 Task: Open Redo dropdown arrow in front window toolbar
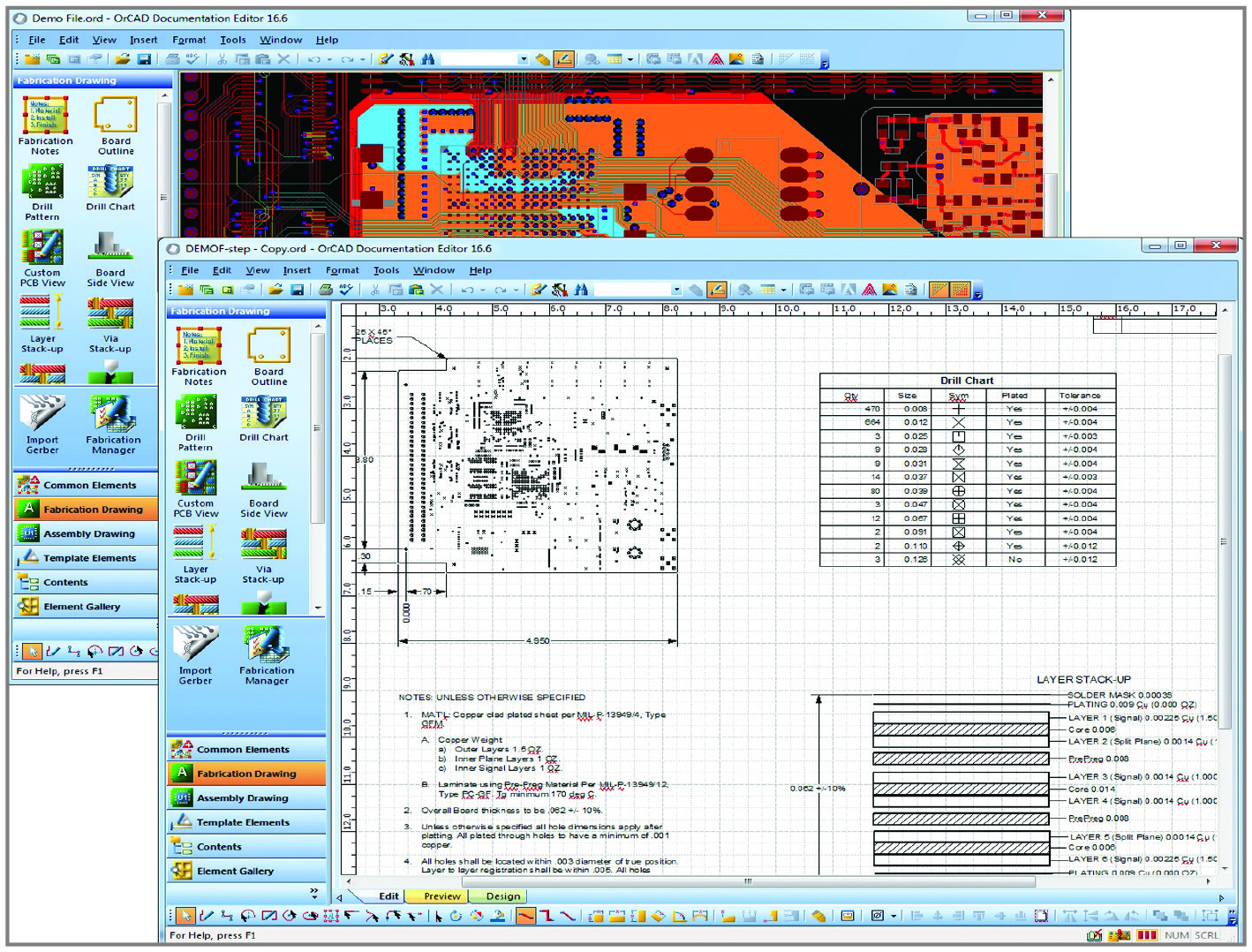click(515, 291)
